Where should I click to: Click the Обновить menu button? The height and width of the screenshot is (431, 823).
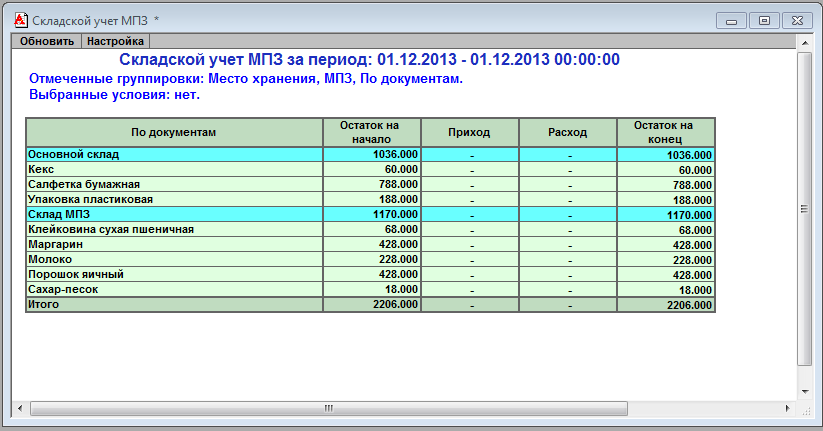coord(47,41)
